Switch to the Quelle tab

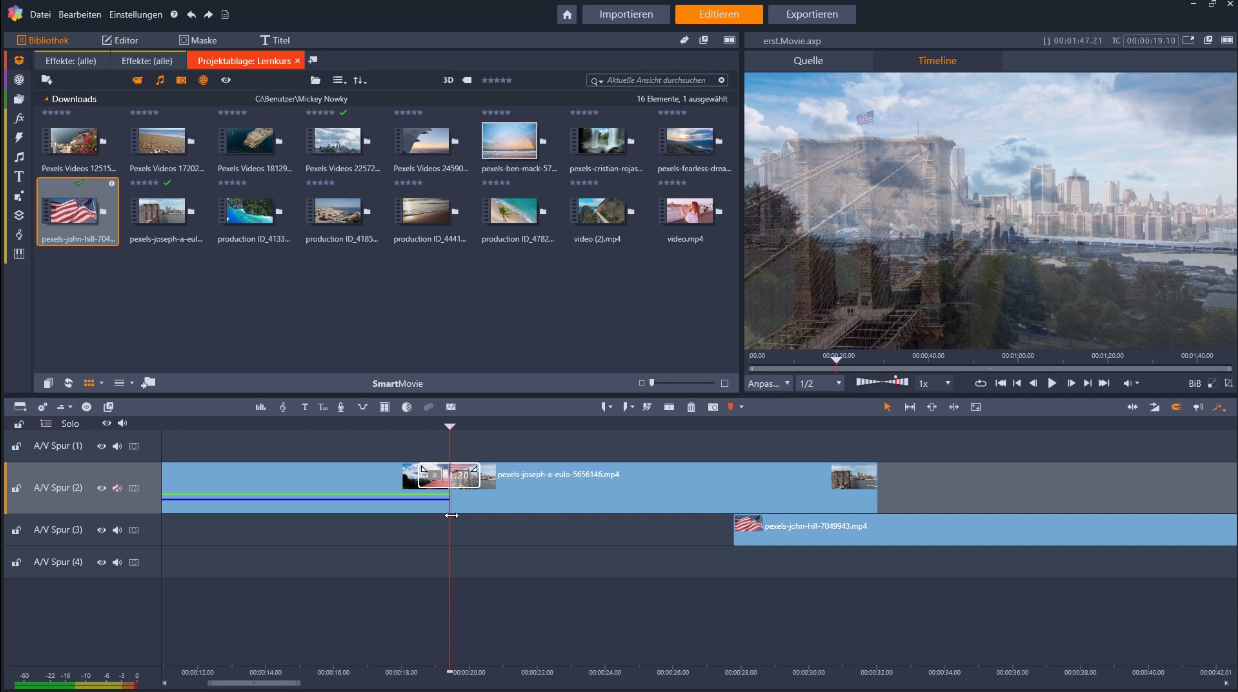[808, 60]
